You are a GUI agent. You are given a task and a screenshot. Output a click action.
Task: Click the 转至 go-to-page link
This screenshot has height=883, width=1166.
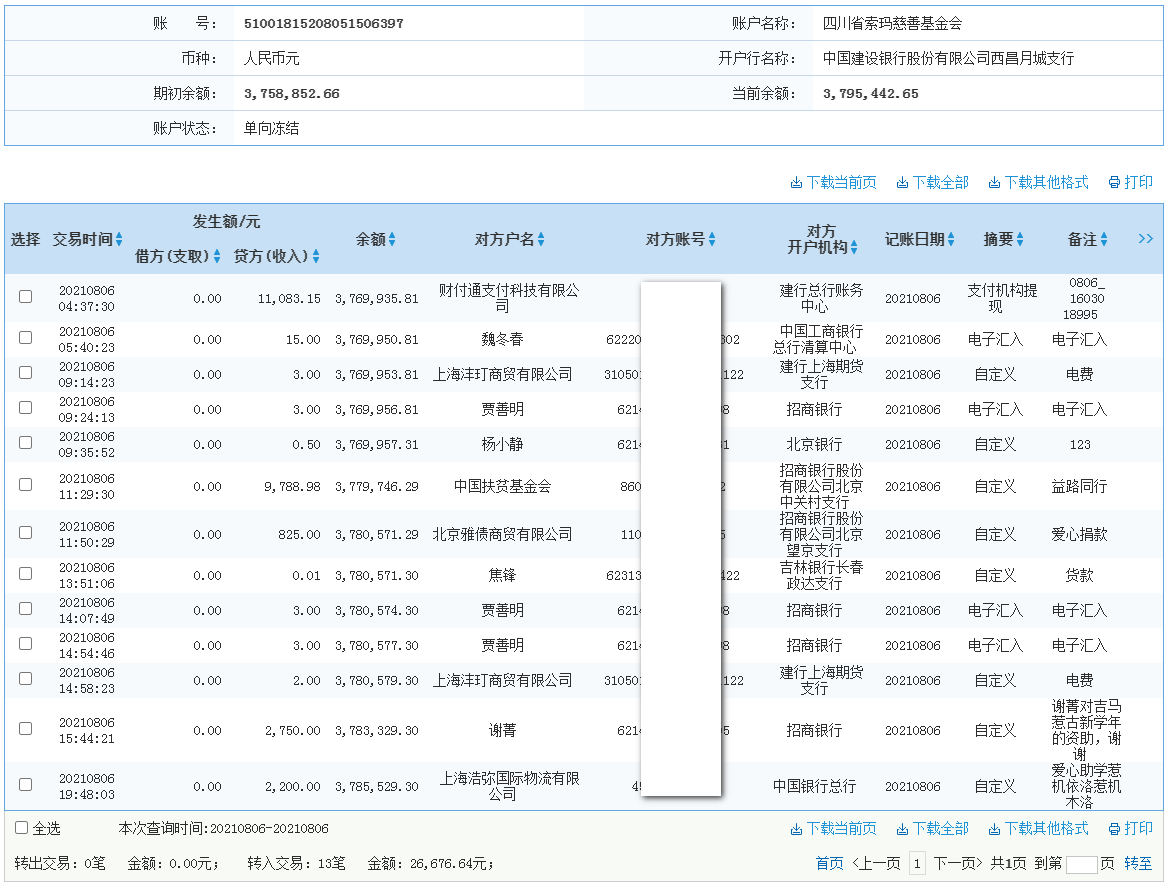click(x=1138, y=862)
